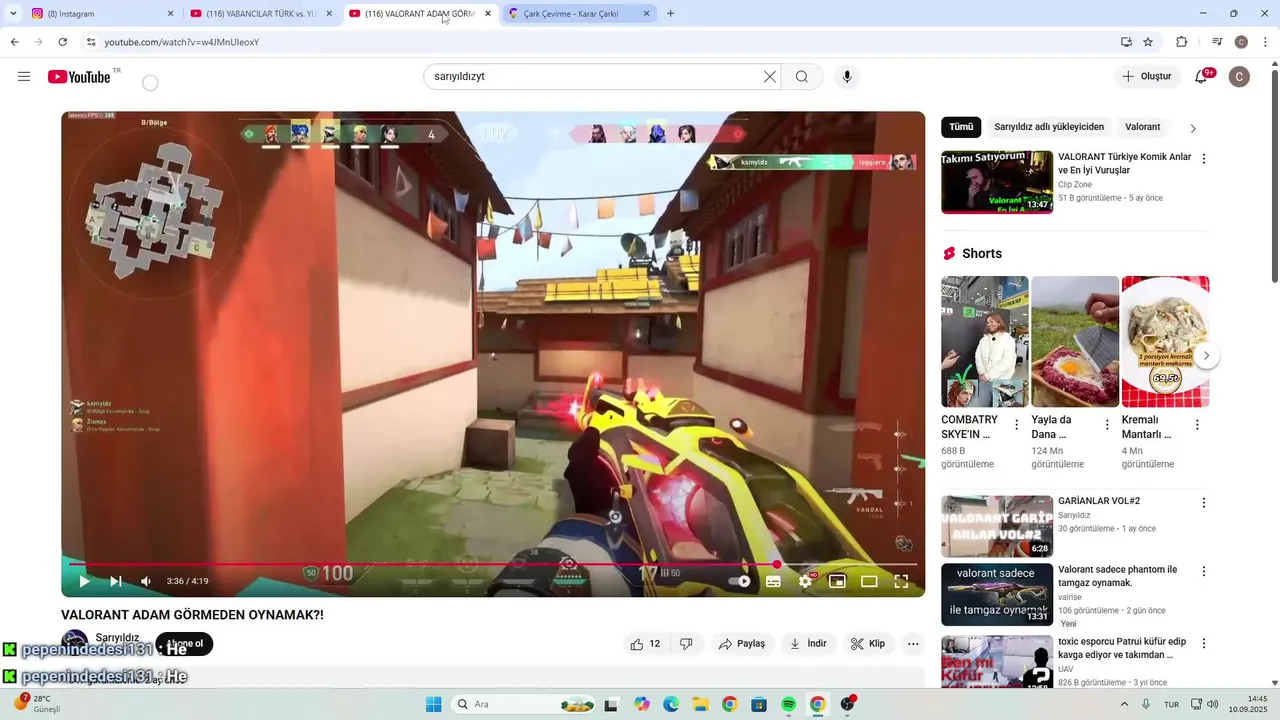Open options for COMBATRY SKYE'IN short
This screenshot has height=720, width=1280.
tap(1017, 425)
